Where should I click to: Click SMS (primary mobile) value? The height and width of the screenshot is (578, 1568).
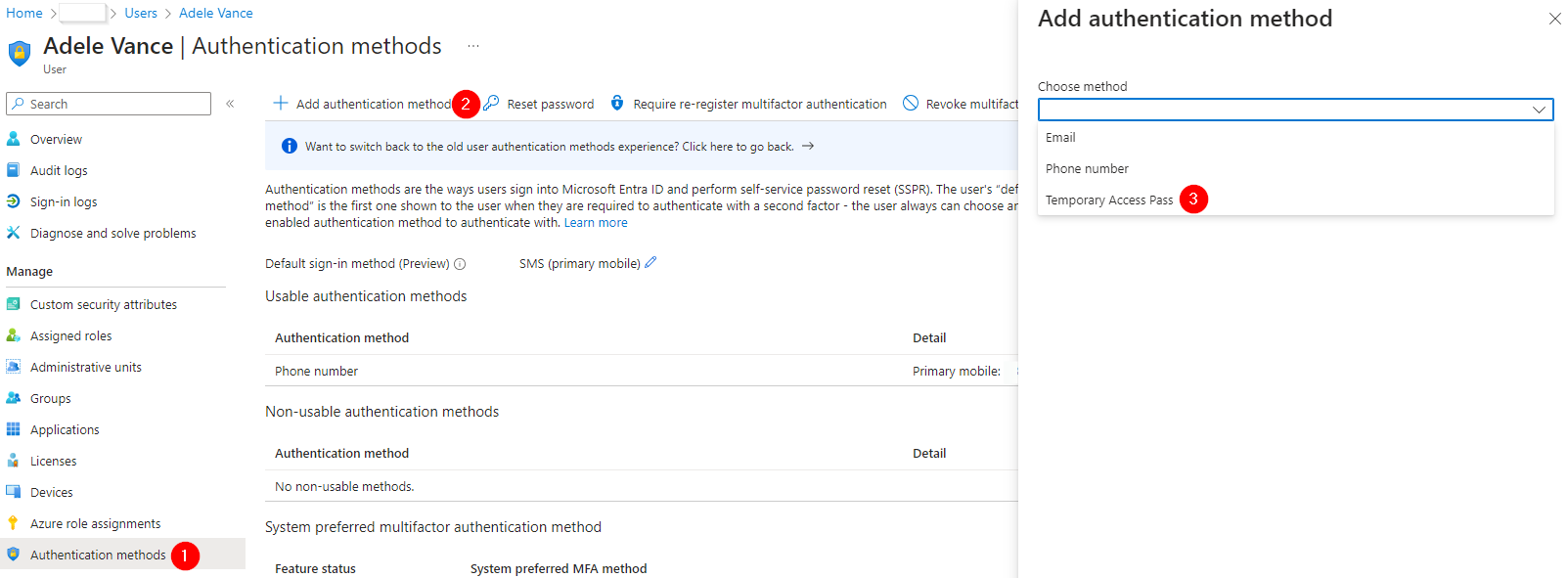tap(579, 264)
